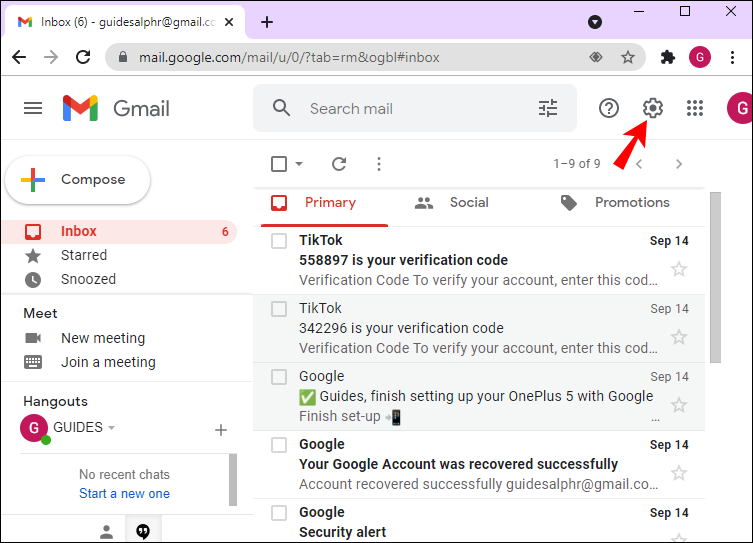Open Chrome tab search dropdown
753x543 pixels.
click(595, 22)
